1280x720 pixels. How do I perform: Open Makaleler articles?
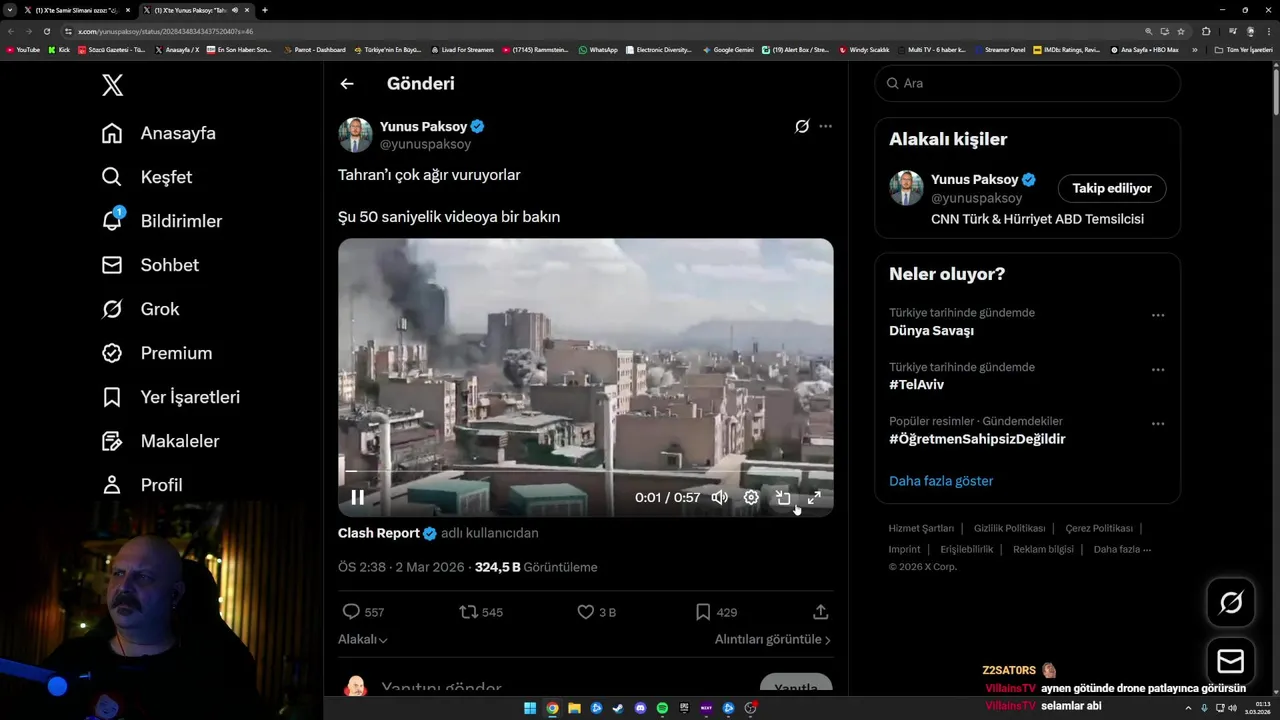[x=160, y=441]
